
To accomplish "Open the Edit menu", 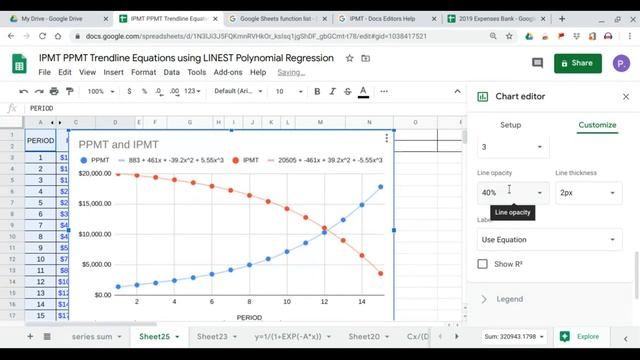I will 64,72.
